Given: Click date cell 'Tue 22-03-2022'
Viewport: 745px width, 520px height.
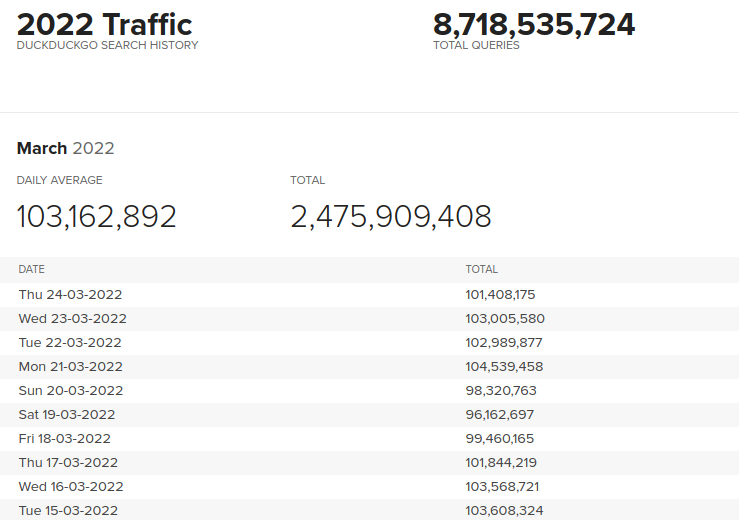Looking at the screenshot, I should tap(70, 343).
